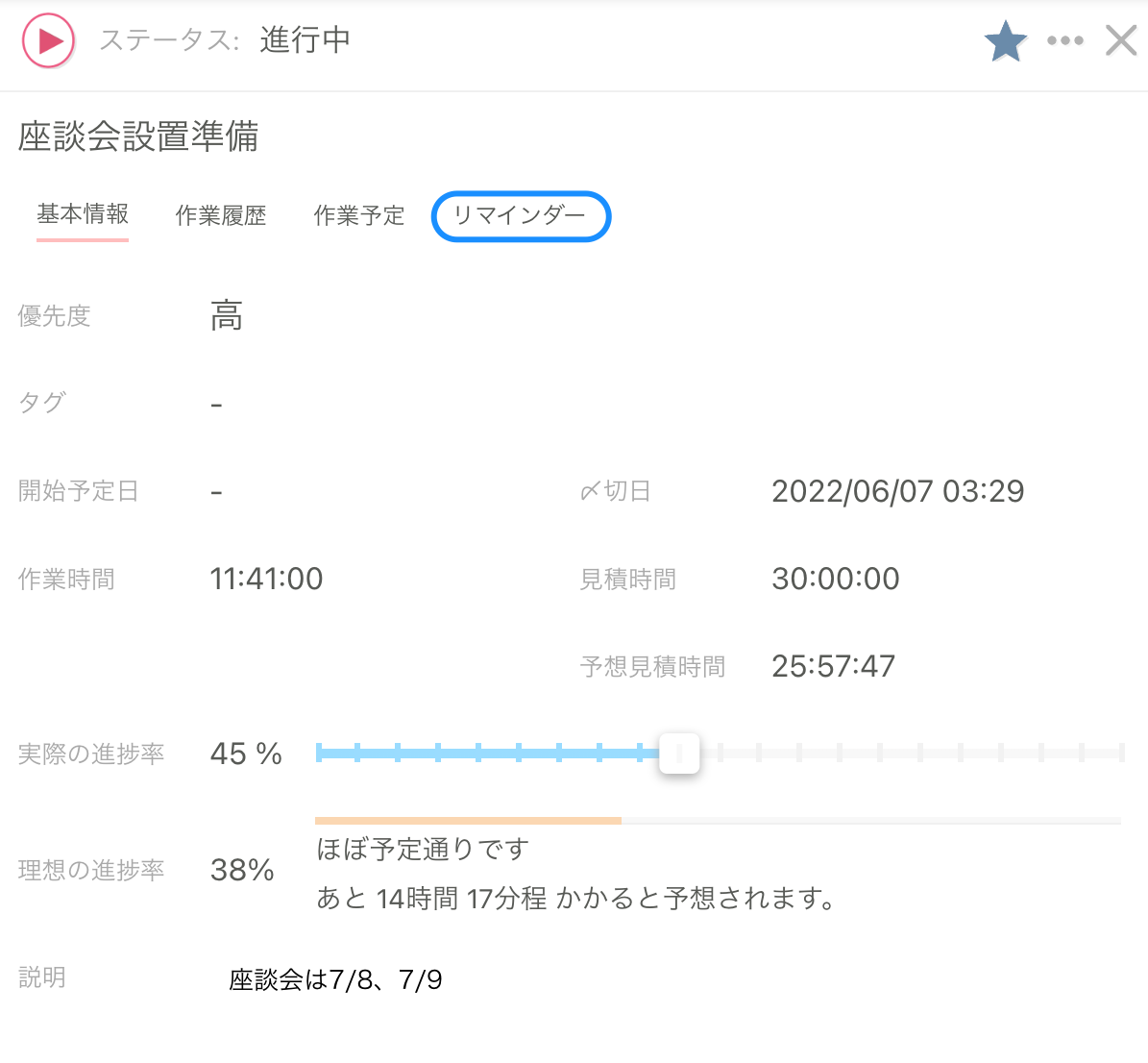Screen dimensions: 1148x1063
Task: Click the empty タグ field value
Action: tap(217, 405)
